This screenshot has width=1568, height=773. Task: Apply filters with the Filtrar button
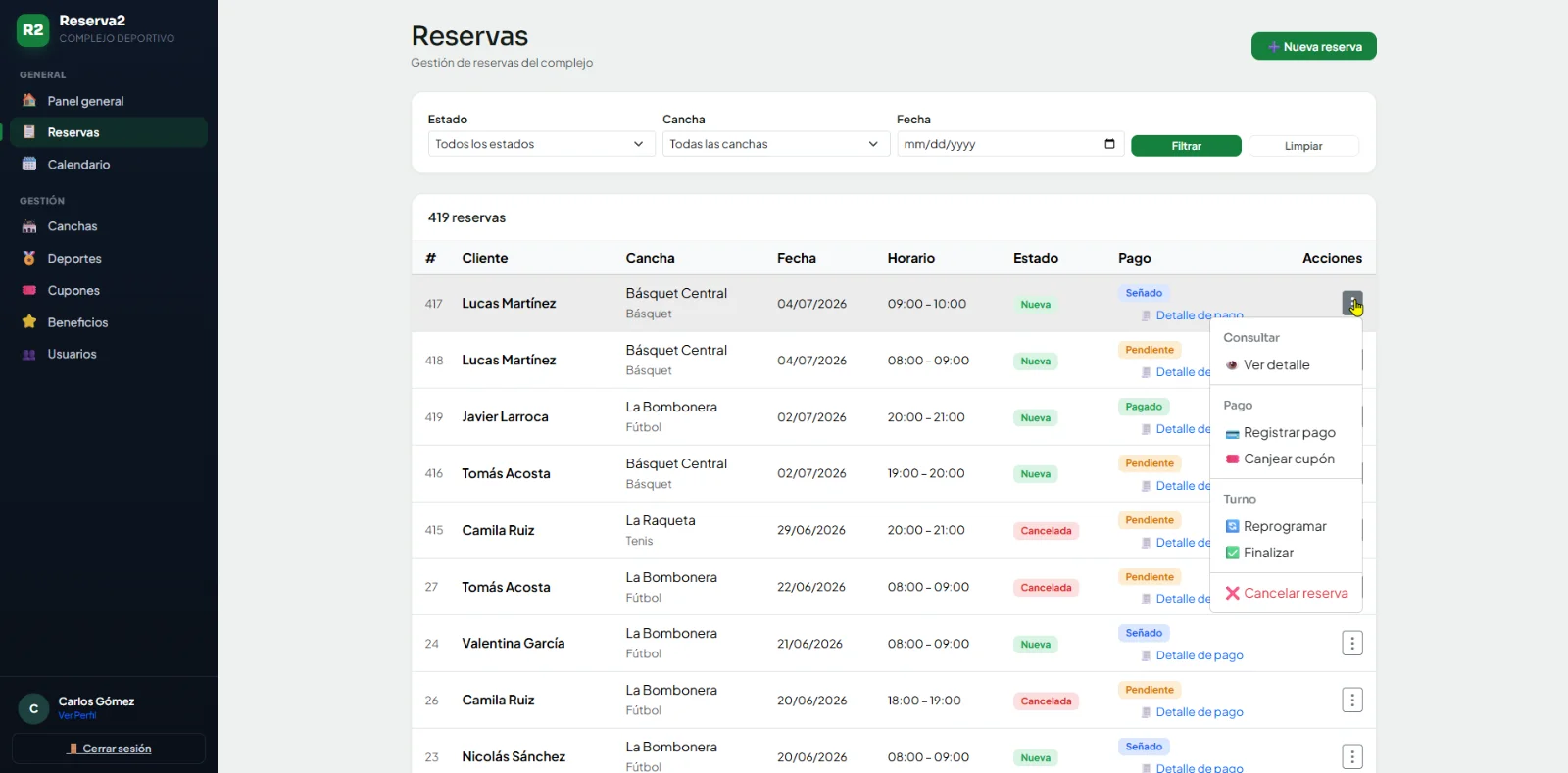(1186, 146)
